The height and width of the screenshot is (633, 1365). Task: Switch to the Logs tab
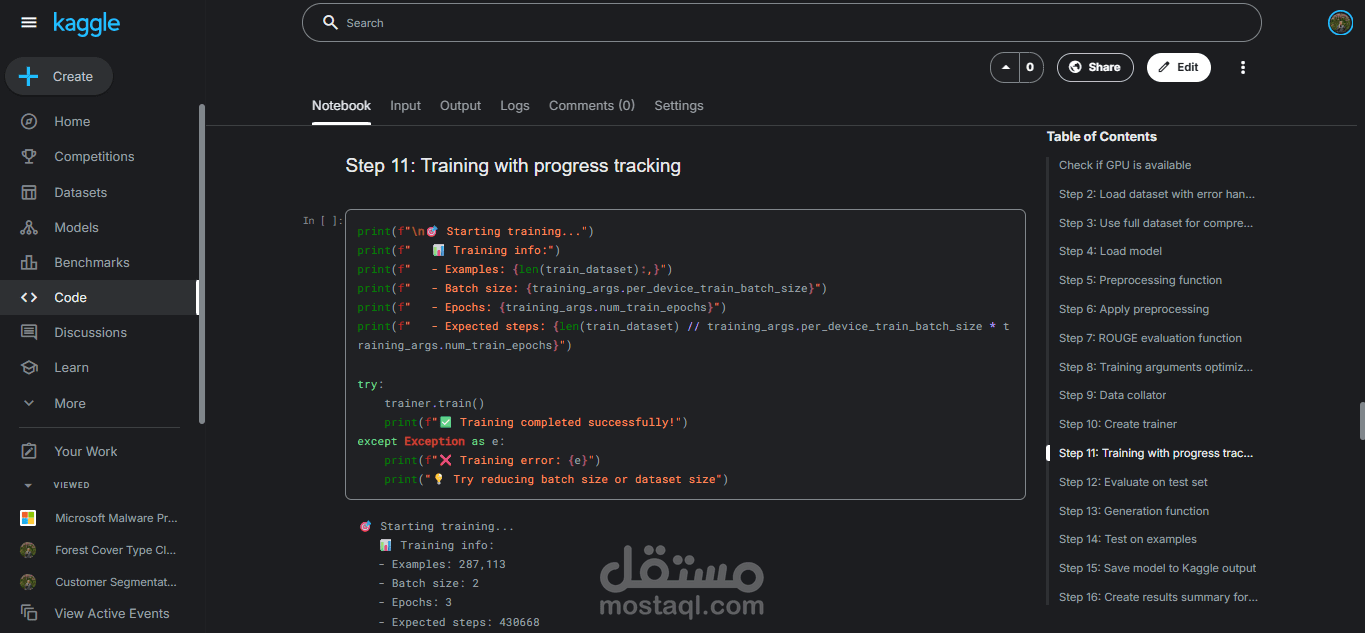(515, 105)
